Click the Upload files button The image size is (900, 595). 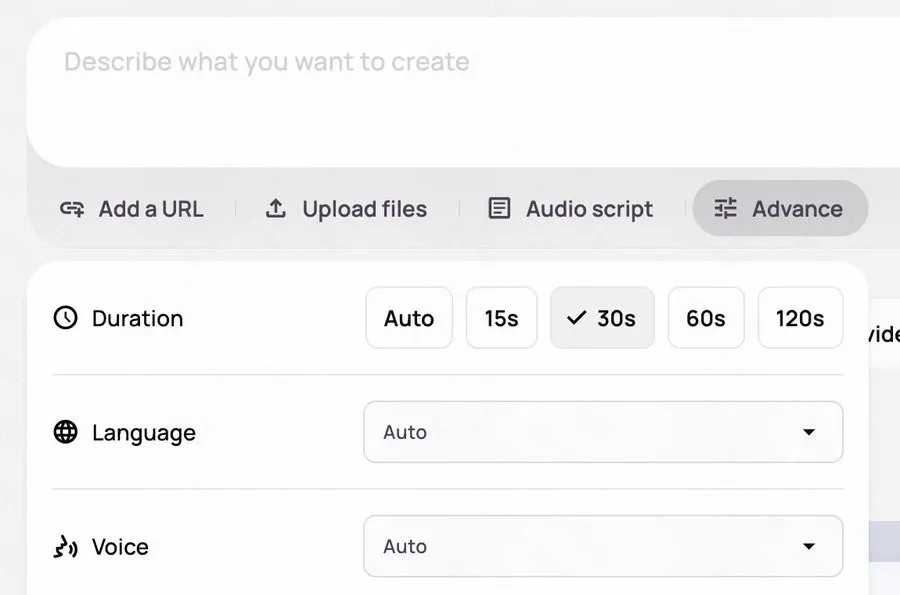pyautogui.click(x=346, y=209)
